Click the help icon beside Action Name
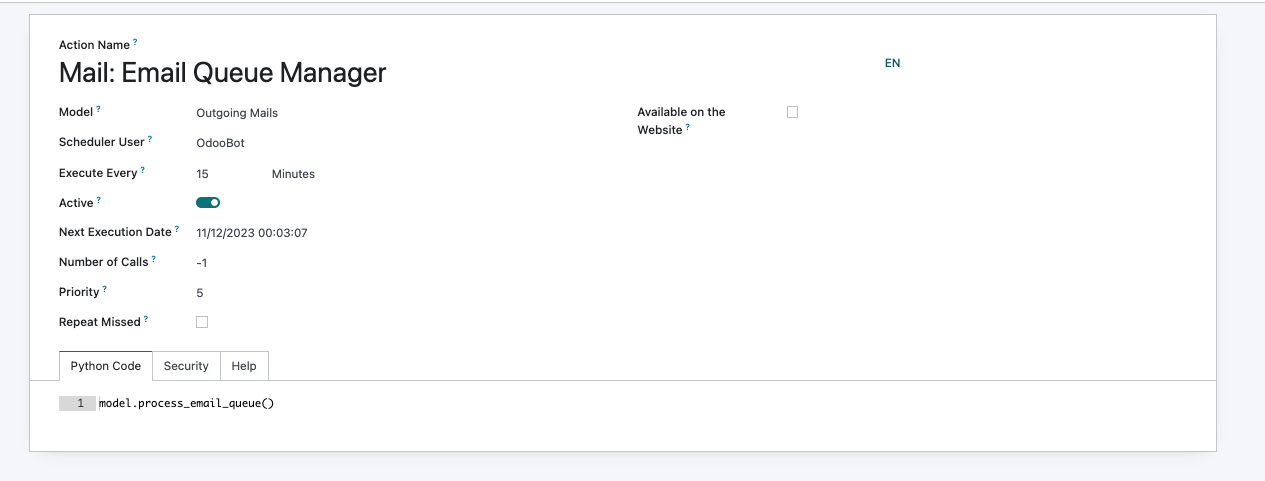Image resolution: width=1265 pixels, height=481 pixels. (x=136, y=43)
